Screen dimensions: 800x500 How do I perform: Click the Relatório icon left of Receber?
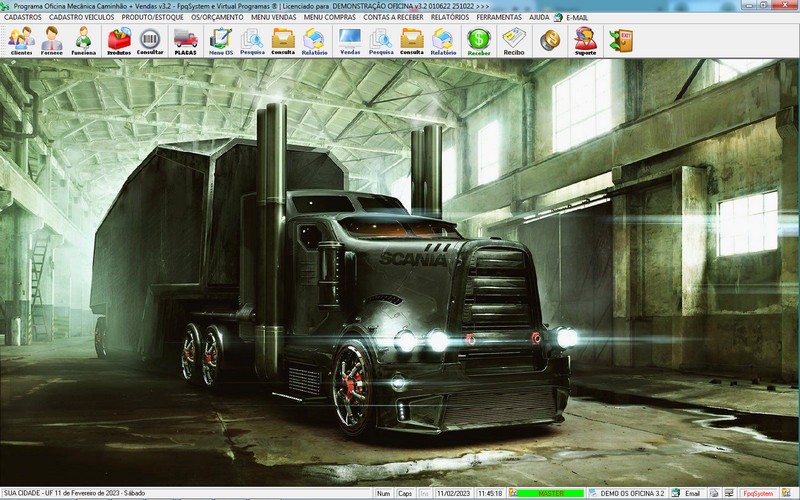coord(443,41)
